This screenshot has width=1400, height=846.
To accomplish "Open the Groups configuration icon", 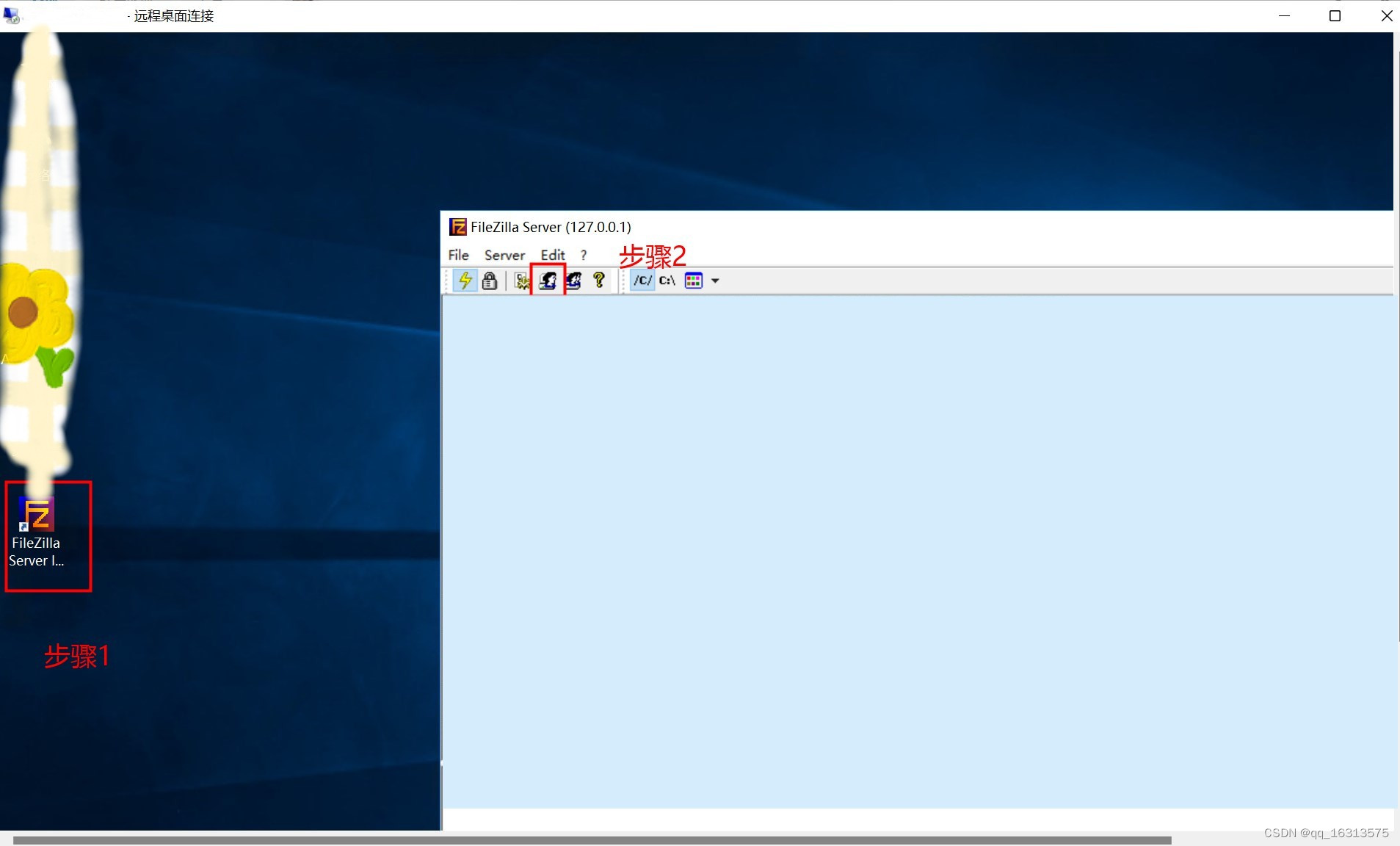I will coord(573,281).
